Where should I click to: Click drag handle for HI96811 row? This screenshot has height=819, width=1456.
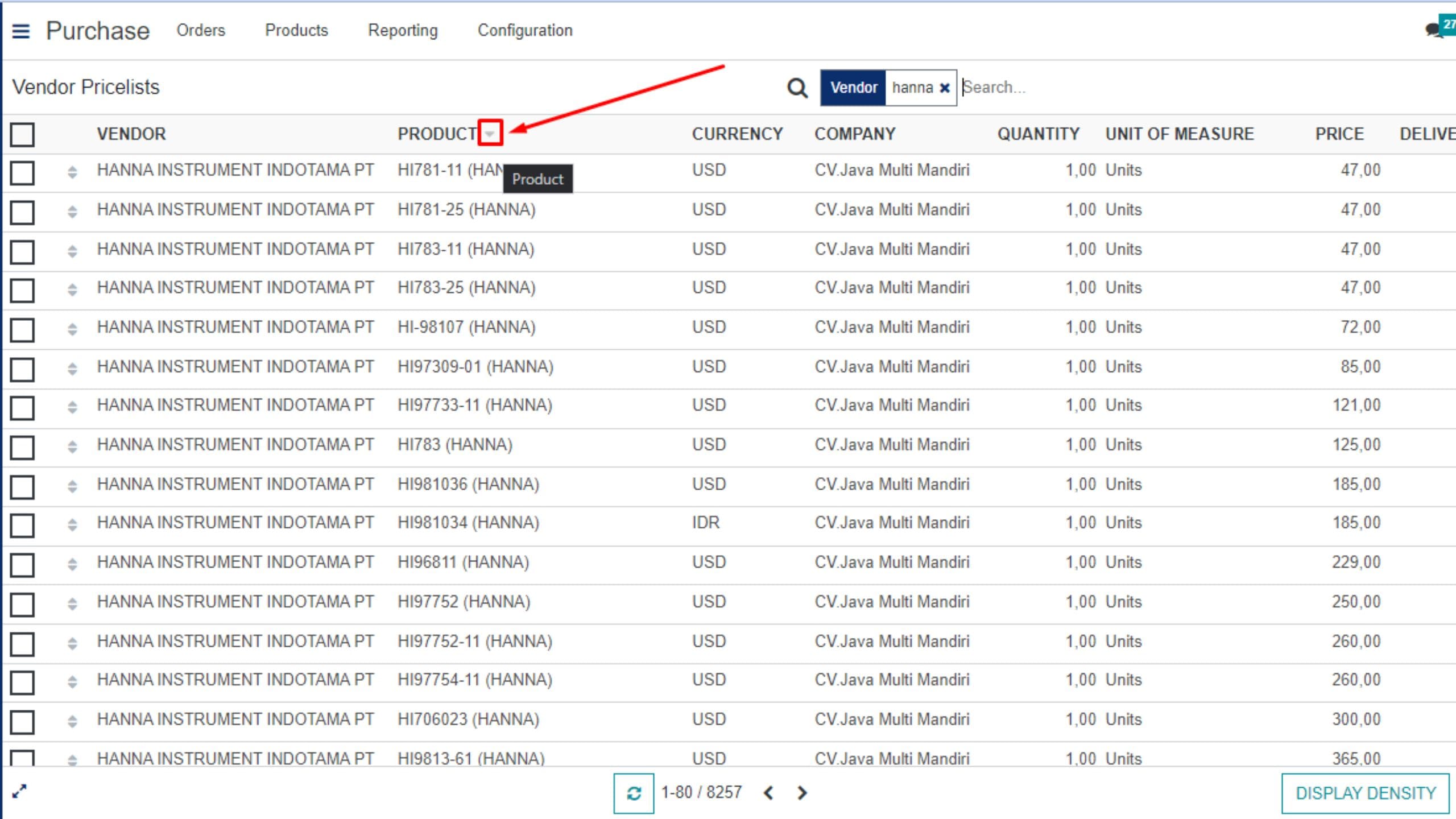72,564
